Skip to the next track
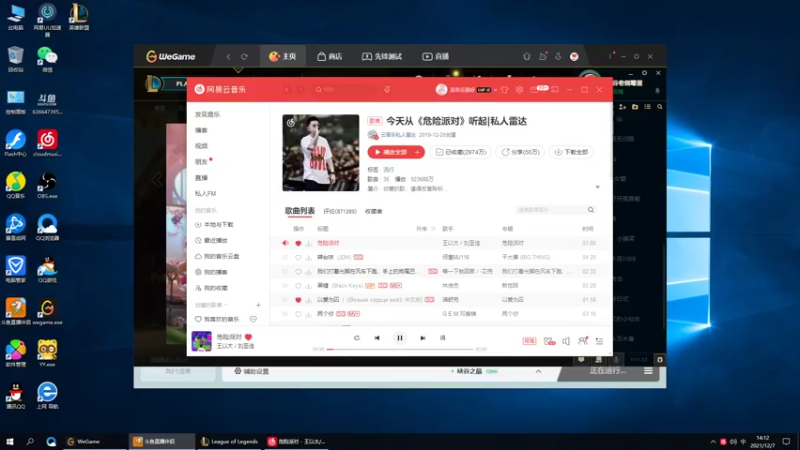 pos(422,338)
